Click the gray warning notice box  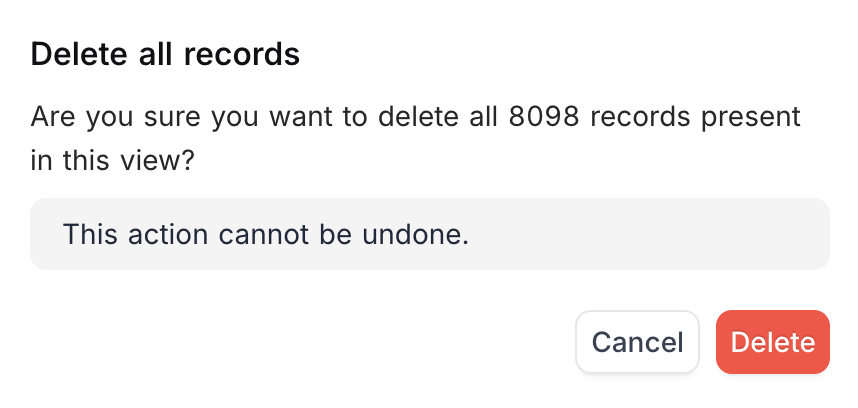430,234
